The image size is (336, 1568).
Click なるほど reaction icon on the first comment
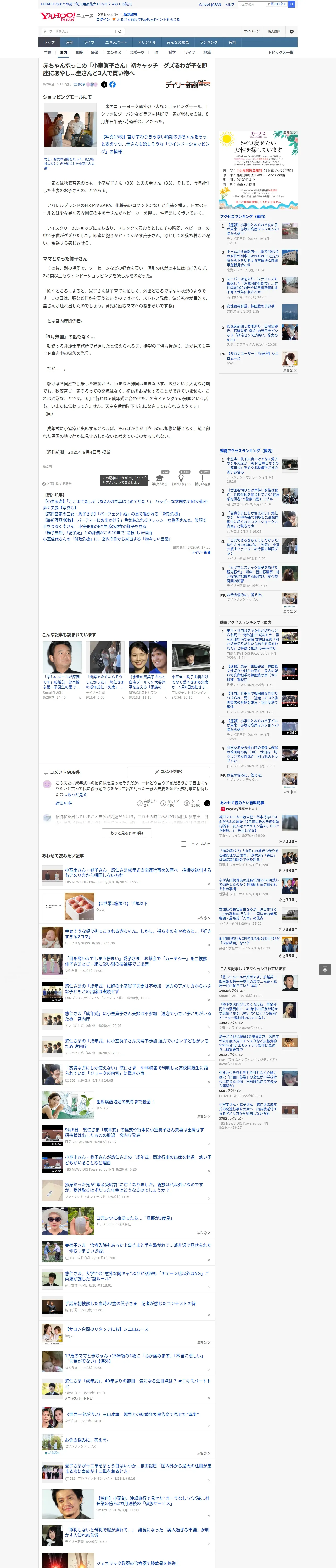pyautogui.click(x=164, y=804)
